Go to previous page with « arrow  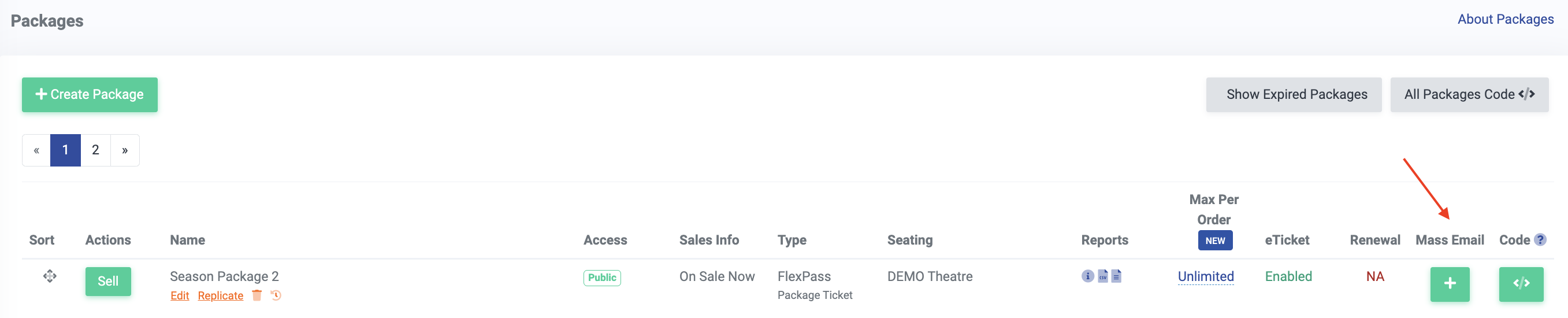pos(36,150)
